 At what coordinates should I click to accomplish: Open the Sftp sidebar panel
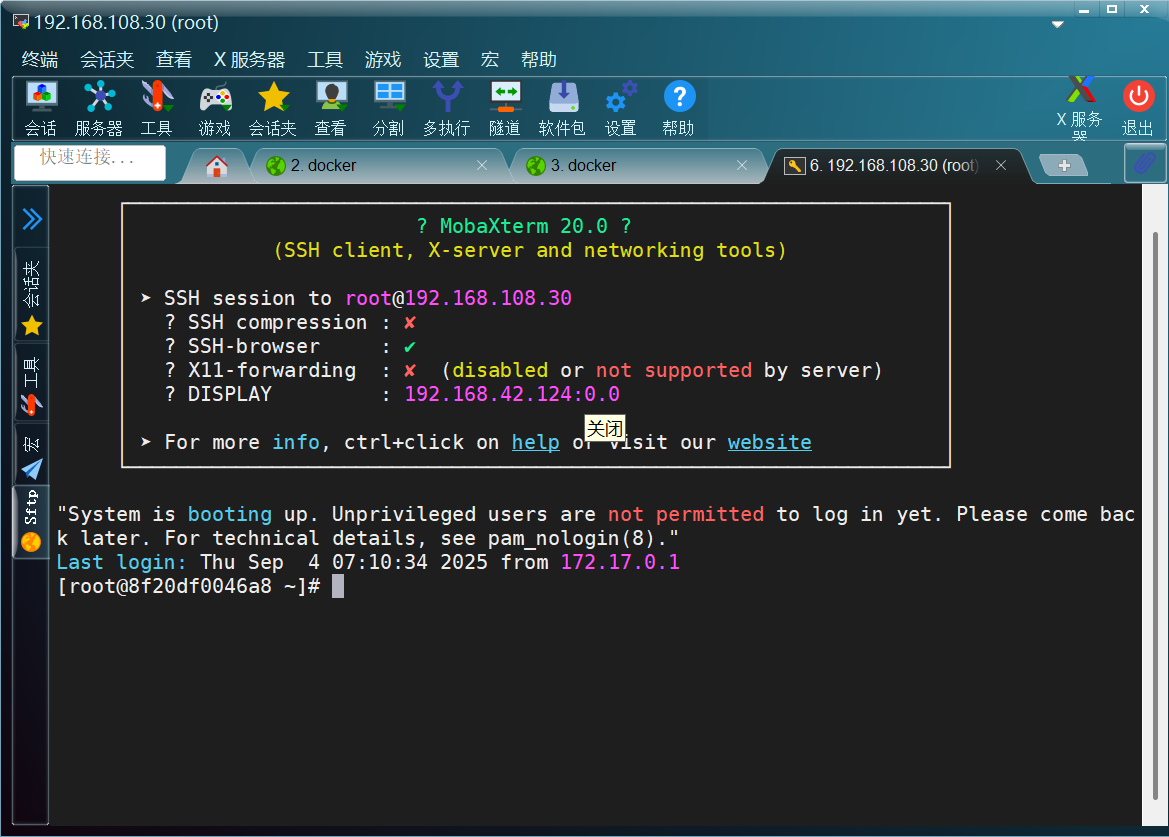point(31,520)
